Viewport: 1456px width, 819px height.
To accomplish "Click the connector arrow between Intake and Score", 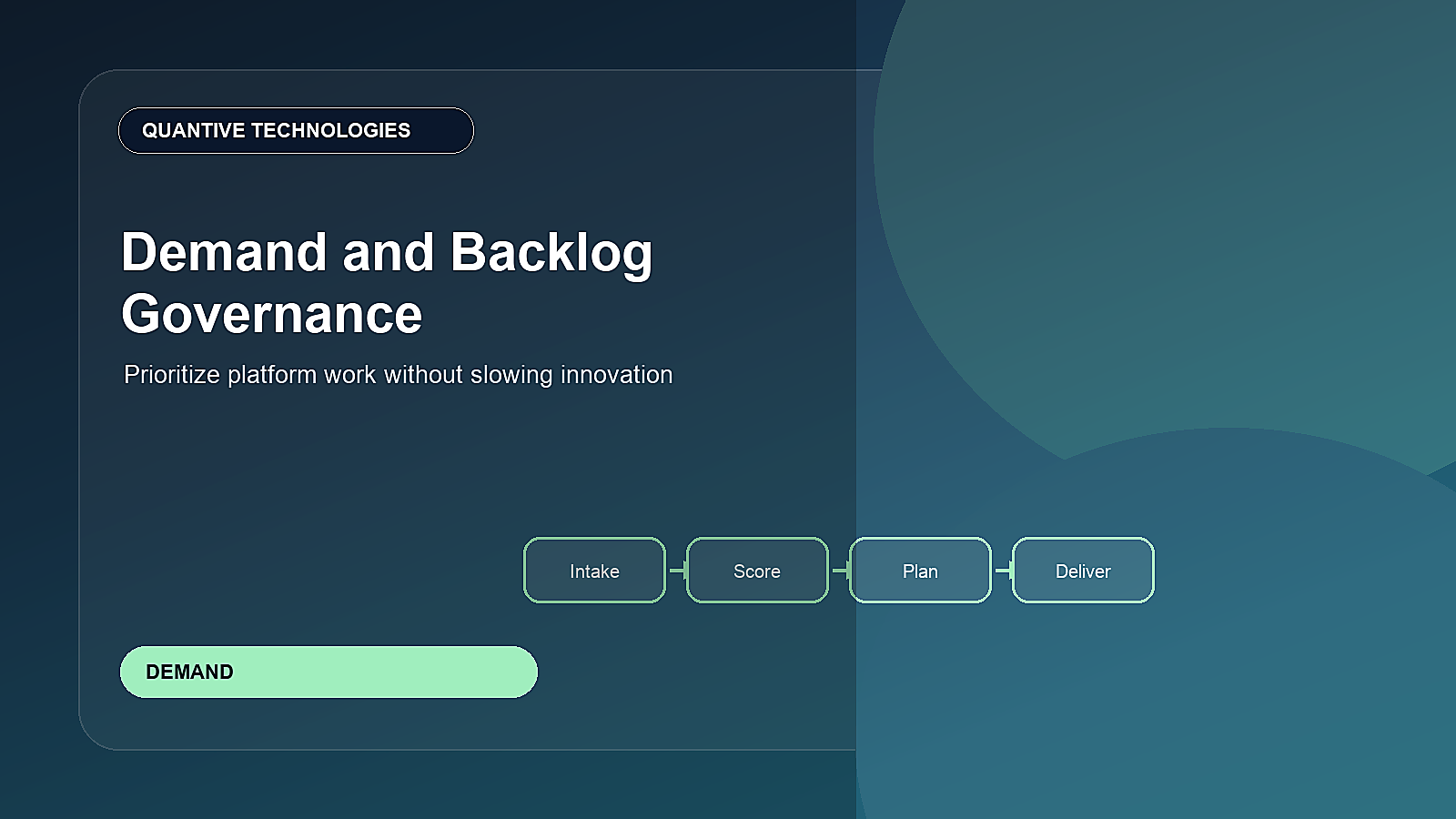I will (x=677, y=571).
